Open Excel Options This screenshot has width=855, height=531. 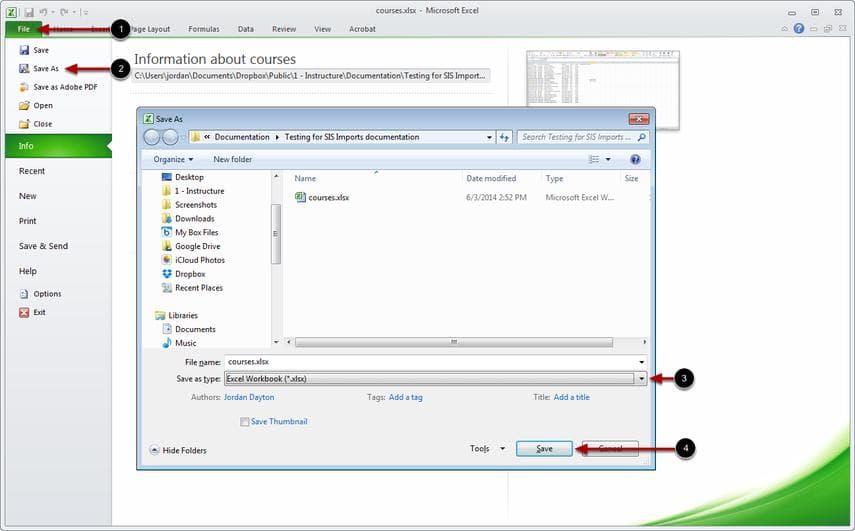tap(40, 294)
